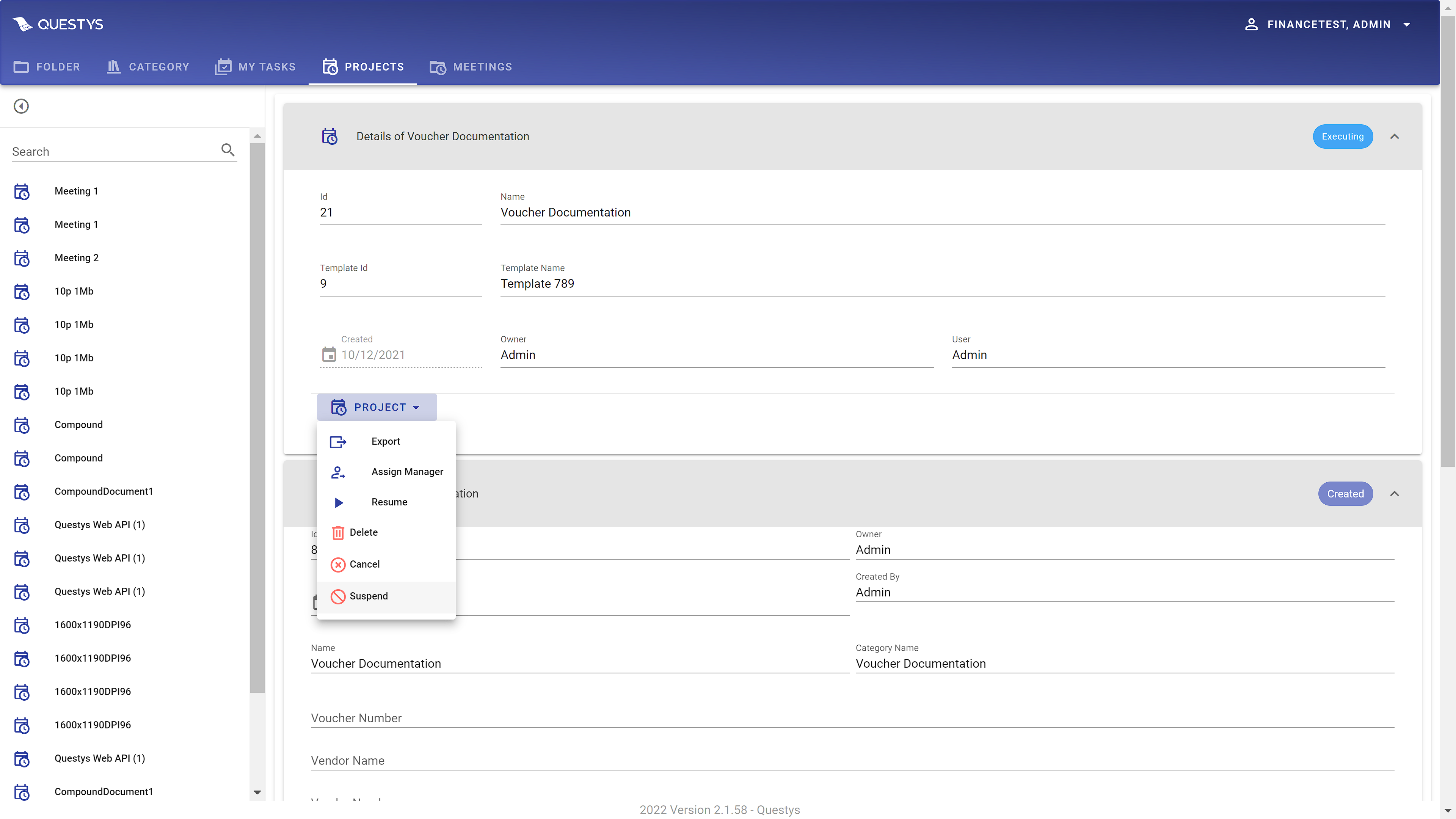Click the search magnifier icon
Viewport: 1456px width, 819px height.
(x=228, y=150)
